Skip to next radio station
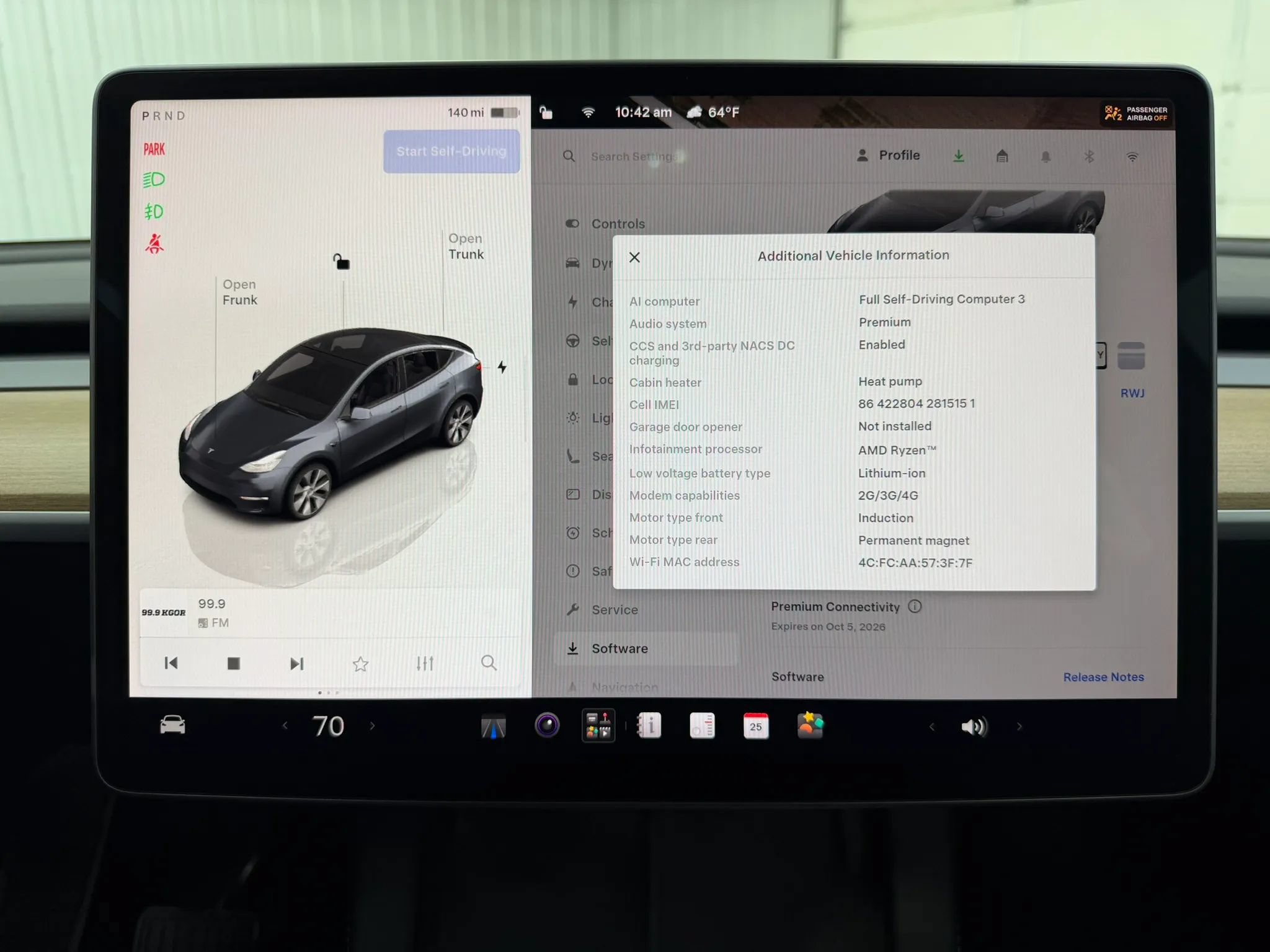 (297, 664)
